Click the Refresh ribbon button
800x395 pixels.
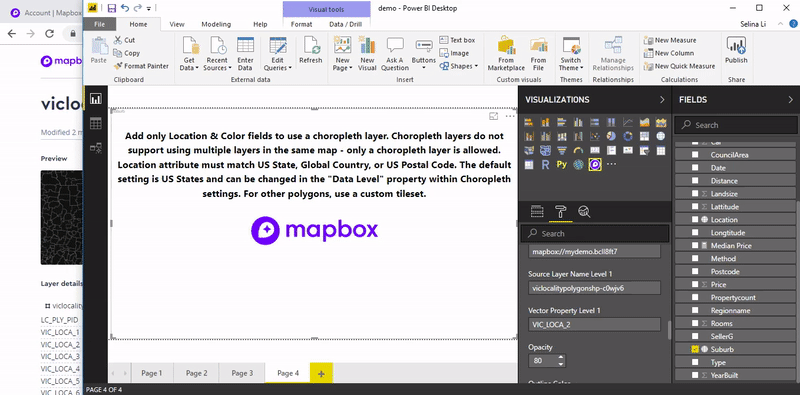coord(311,51)
